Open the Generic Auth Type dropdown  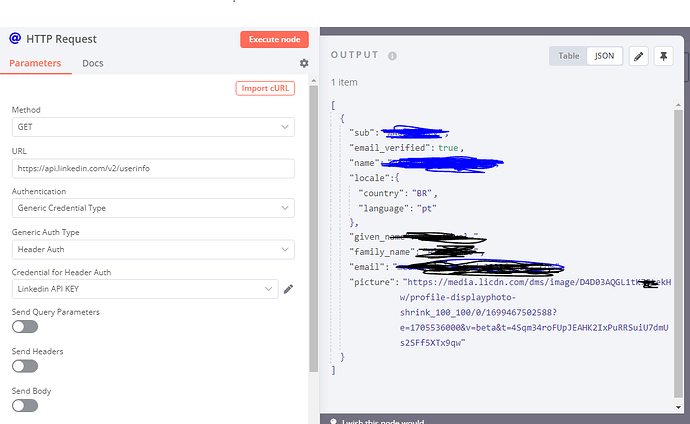[x=153, y=249]
